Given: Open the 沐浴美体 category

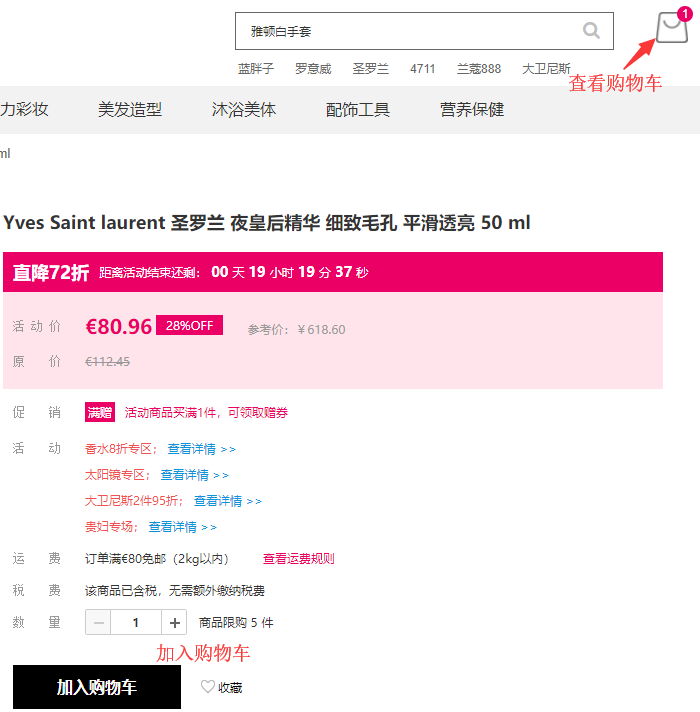Looking at the screenshot, I should click(244, 109).
